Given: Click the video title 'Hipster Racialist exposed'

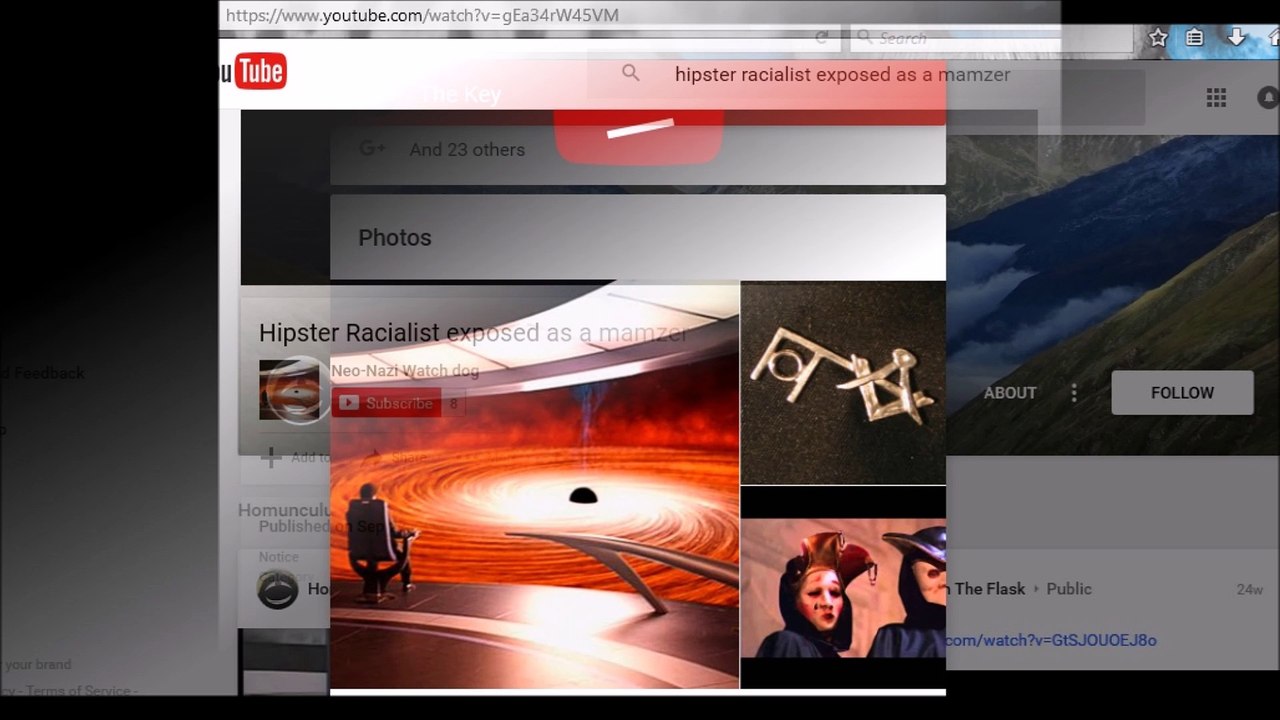Looking at the screenshot, I should pyautogui.click(x=473, y=333).
